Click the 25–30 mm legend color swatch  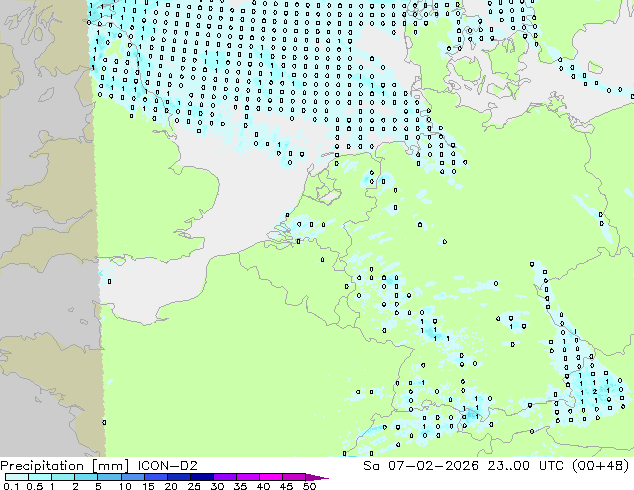tap(201, 477)
